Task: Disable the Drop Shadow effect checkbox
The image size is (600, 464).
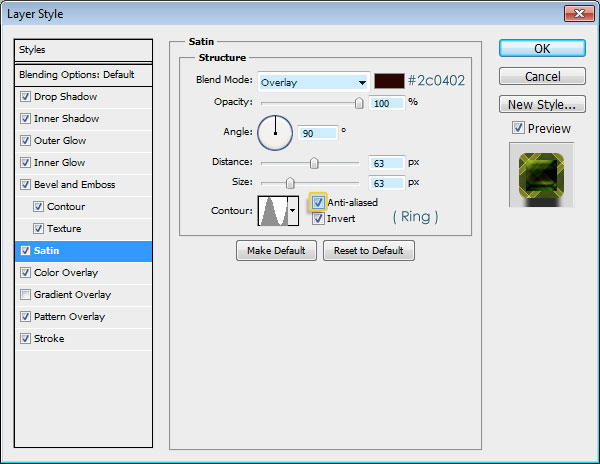Action: 25,97
